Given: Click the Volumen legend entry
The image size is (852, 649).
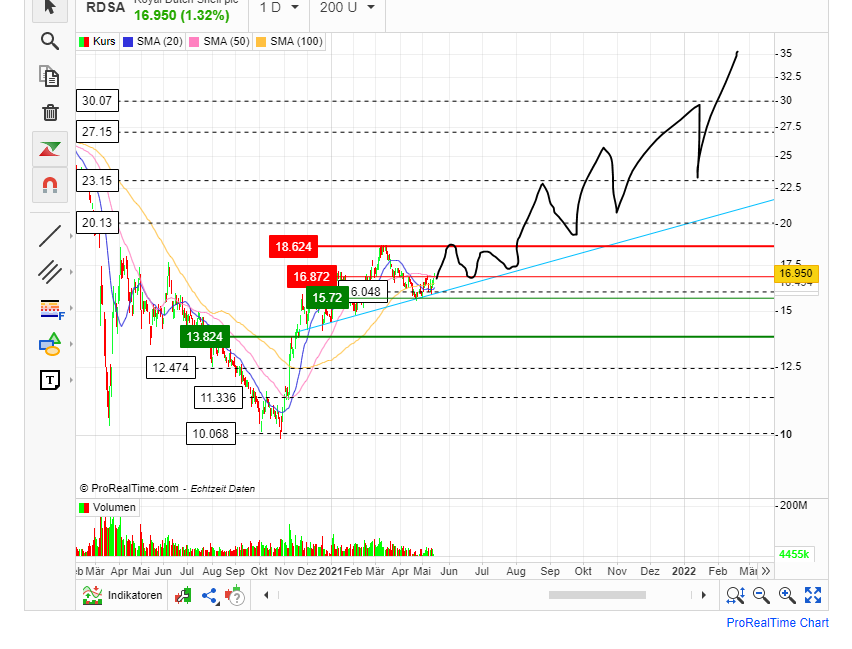Looking at the screenshot, I should 108,508.
